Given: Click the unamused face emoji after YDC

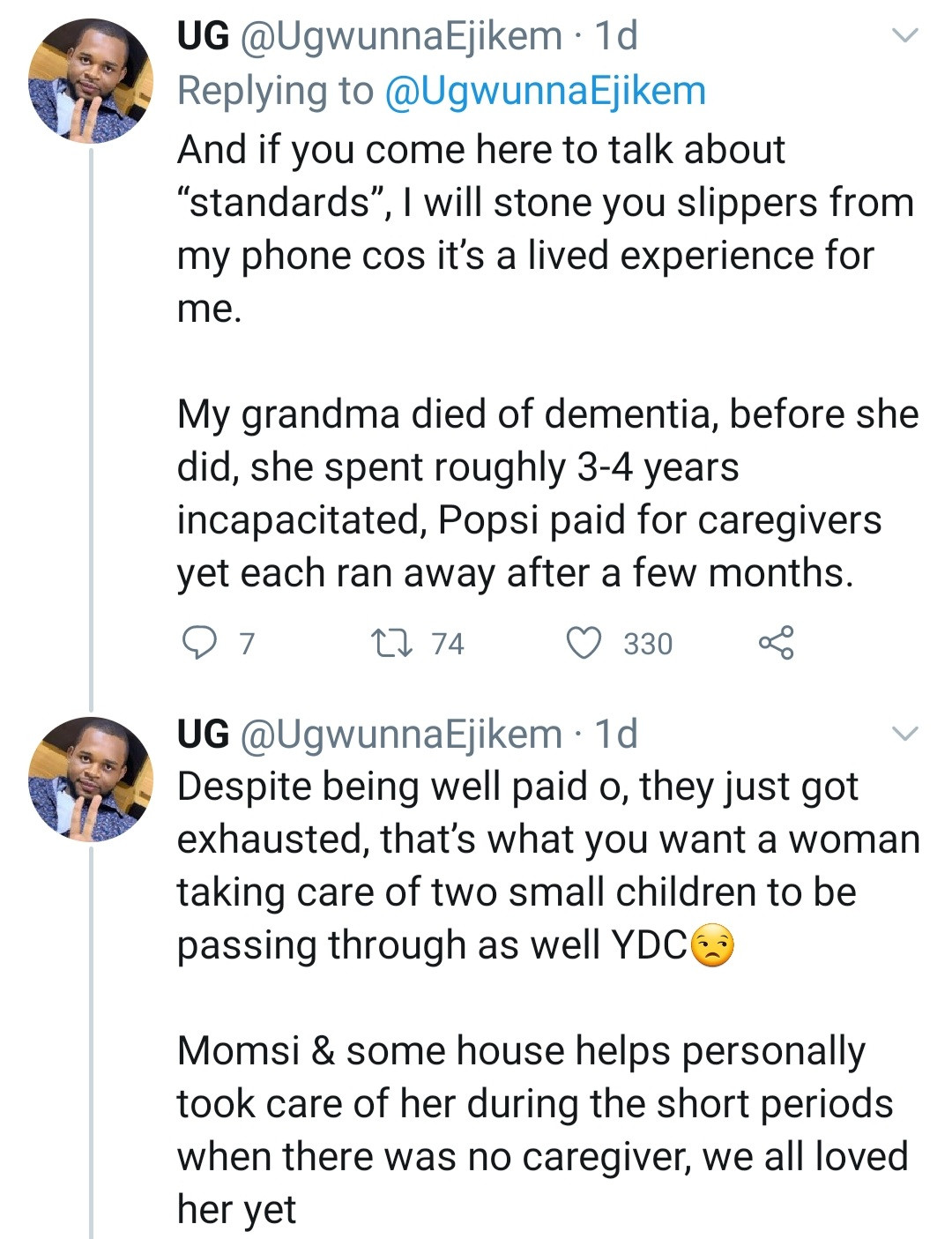Looking at the screenshot, I should pos(712,946).
